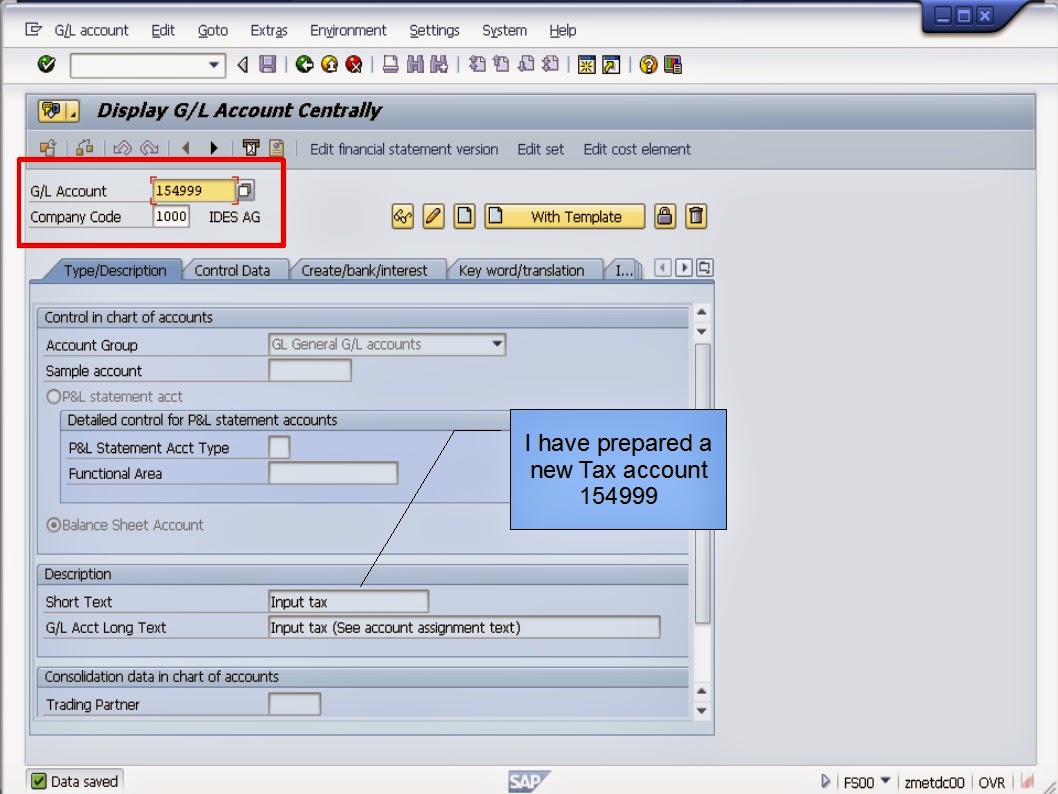Viewport: 1058px width, 794px height.
Task: Expand the status bar triangle arrow
Action: pos(825,781)
